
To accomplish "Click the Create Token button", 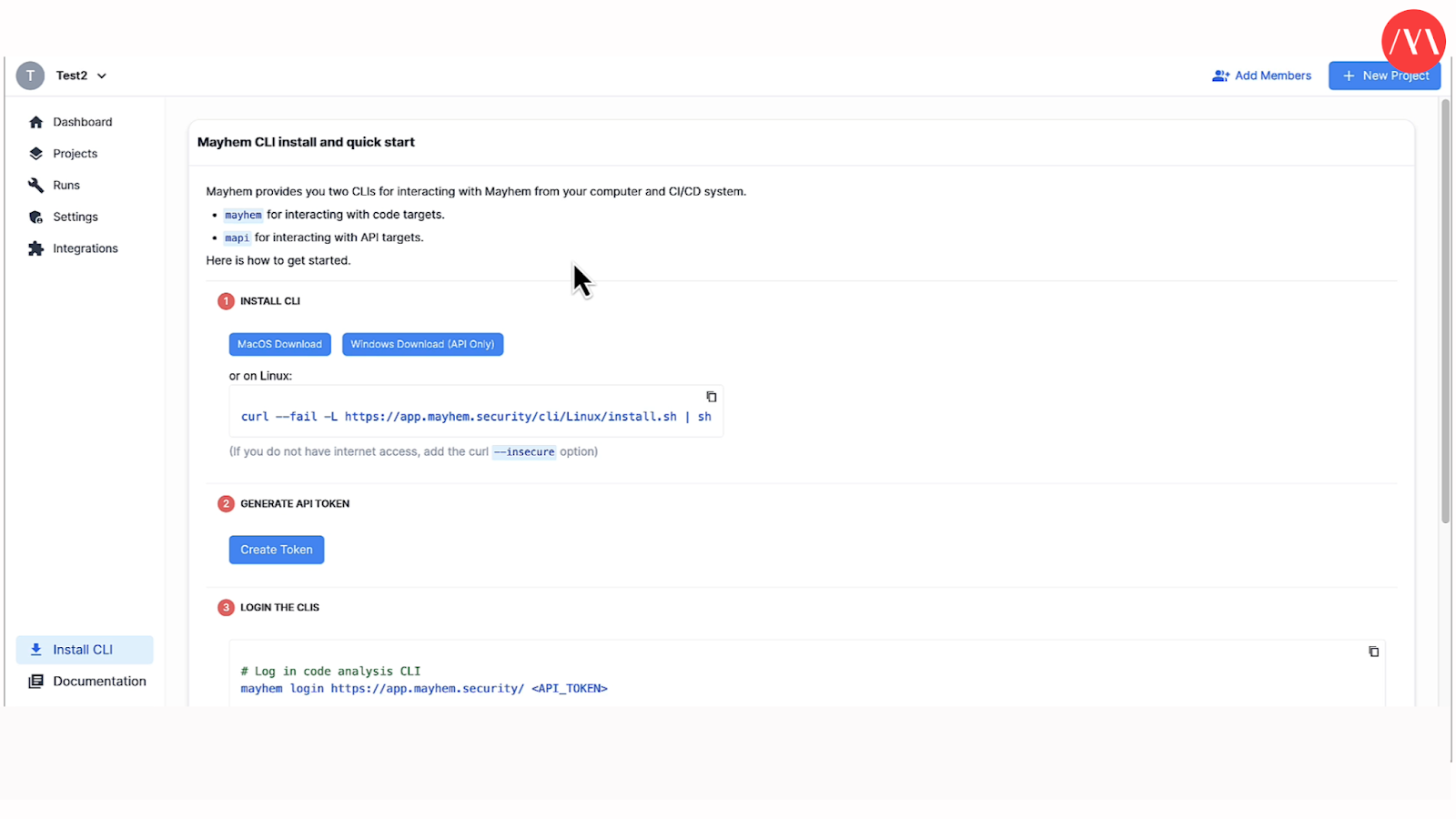I will click(x=277, y=550).
